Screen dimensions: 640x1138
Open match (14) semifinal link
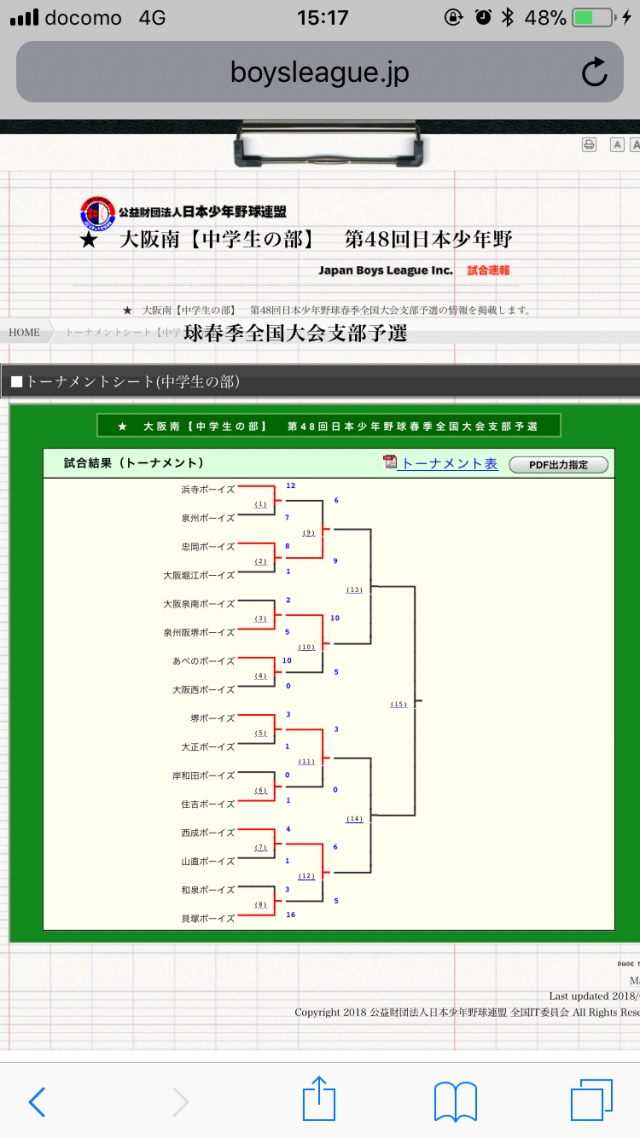355,819
